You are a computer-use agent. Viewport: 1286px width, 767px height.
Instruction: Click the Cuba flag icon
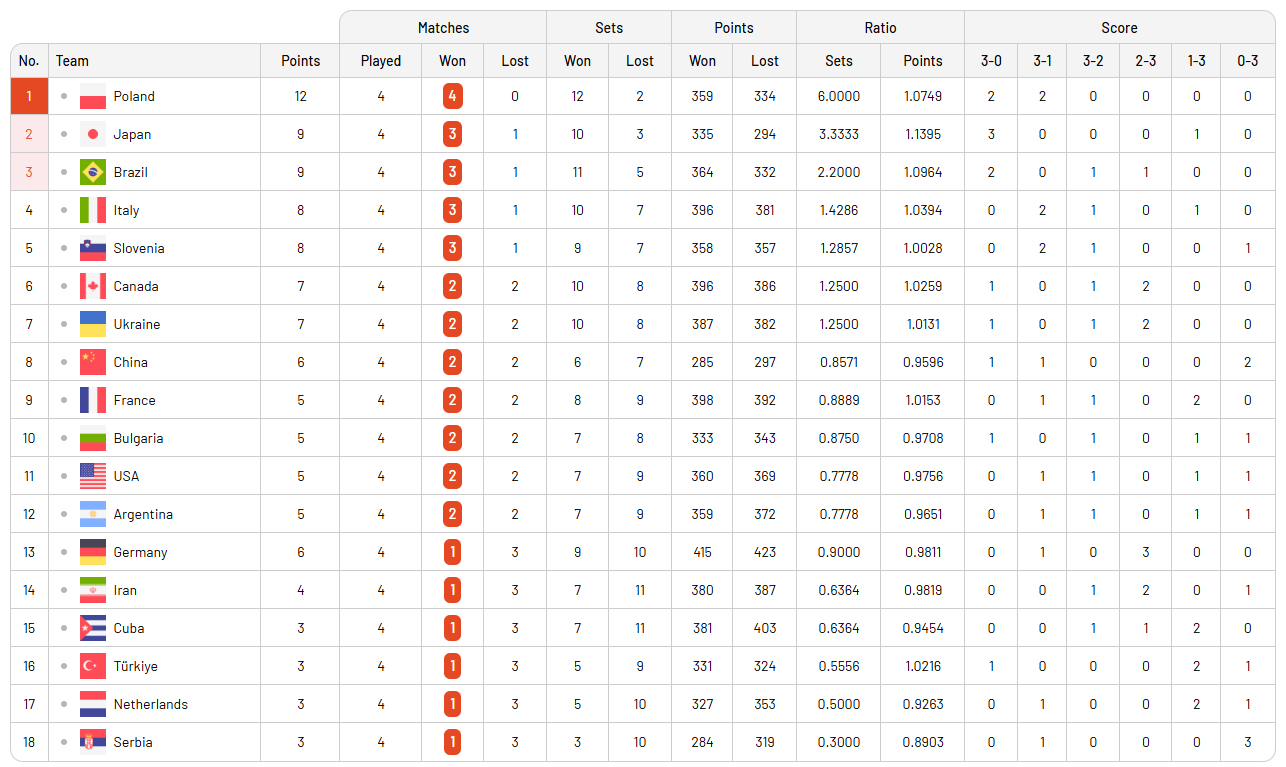coord(93,629)
